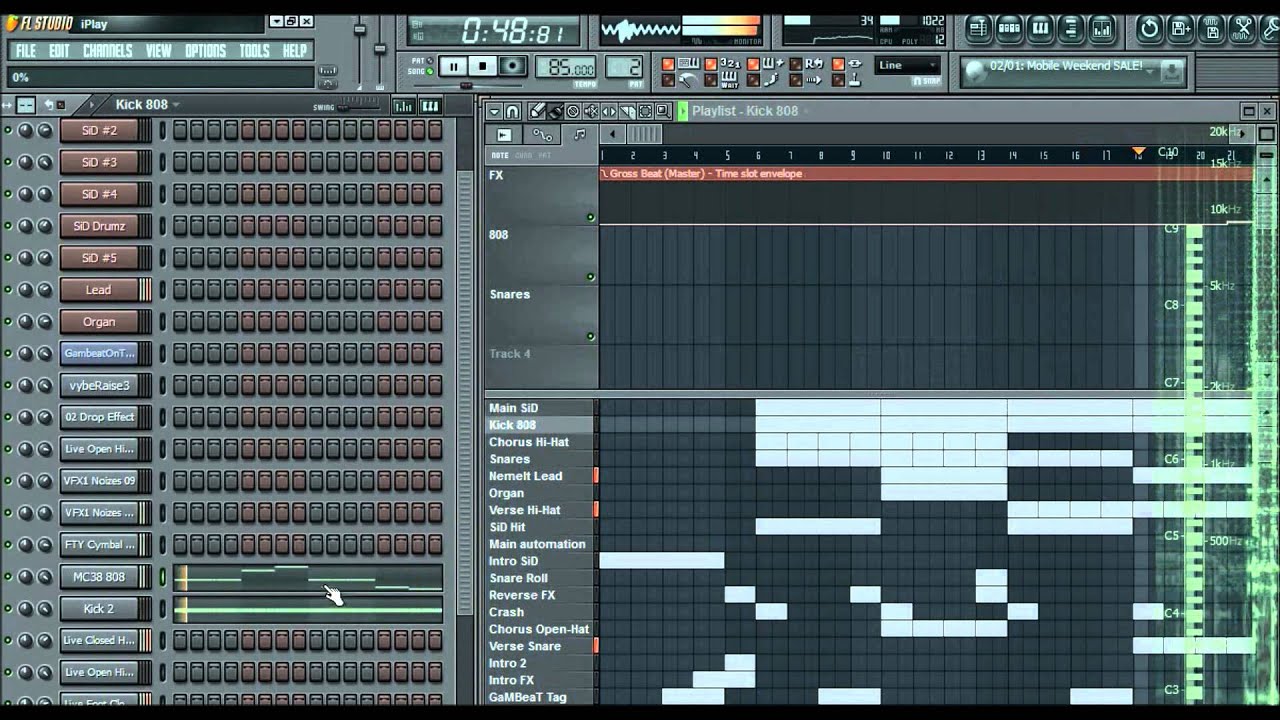Viewport: 1280px width, 720px height.
Task: Open the step sequencer shortcut icon
Action: click(x=1009, y=29)
